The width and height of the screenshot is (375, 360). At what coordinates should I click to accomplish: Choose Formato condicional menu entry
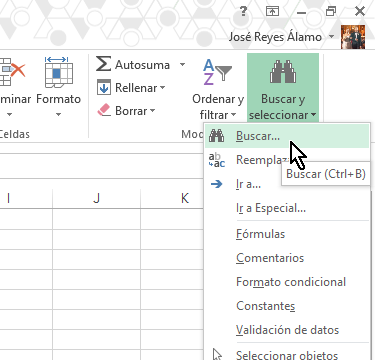coord(287,282)
